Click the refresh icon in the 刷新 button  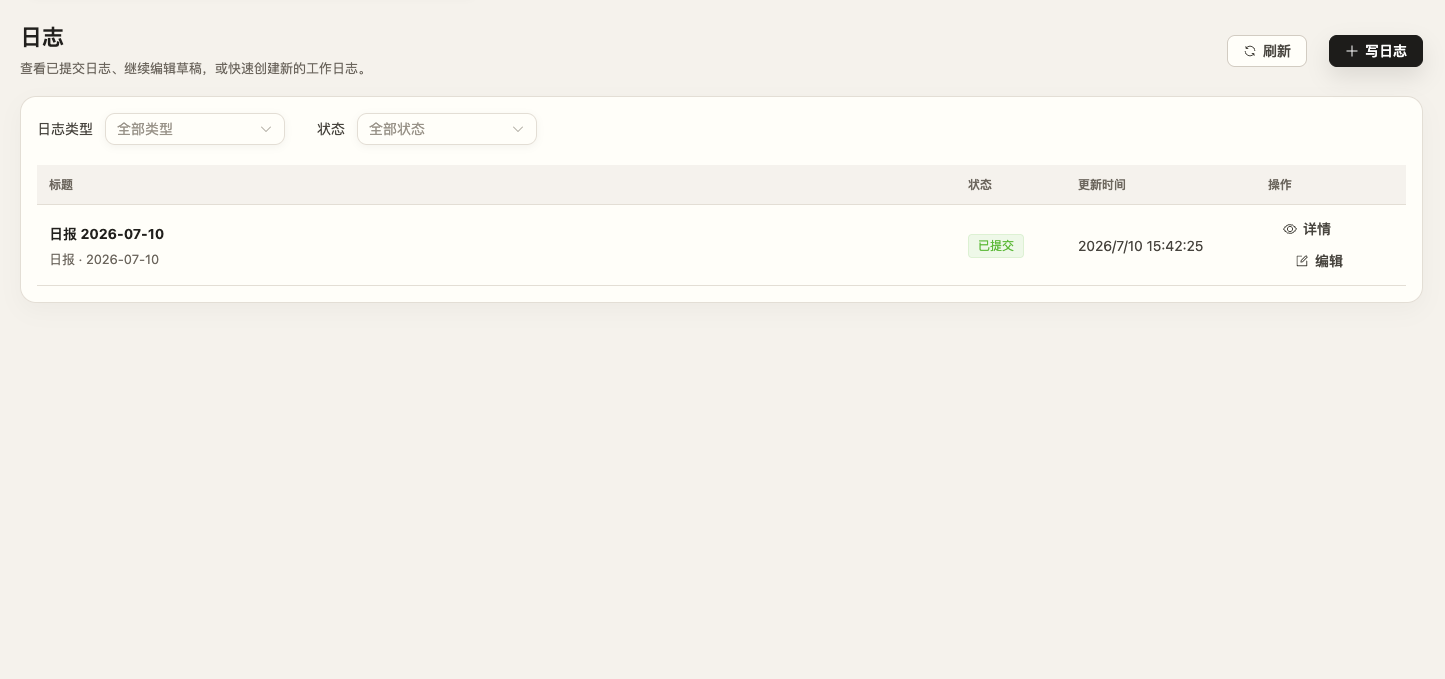pos(1250,51)
